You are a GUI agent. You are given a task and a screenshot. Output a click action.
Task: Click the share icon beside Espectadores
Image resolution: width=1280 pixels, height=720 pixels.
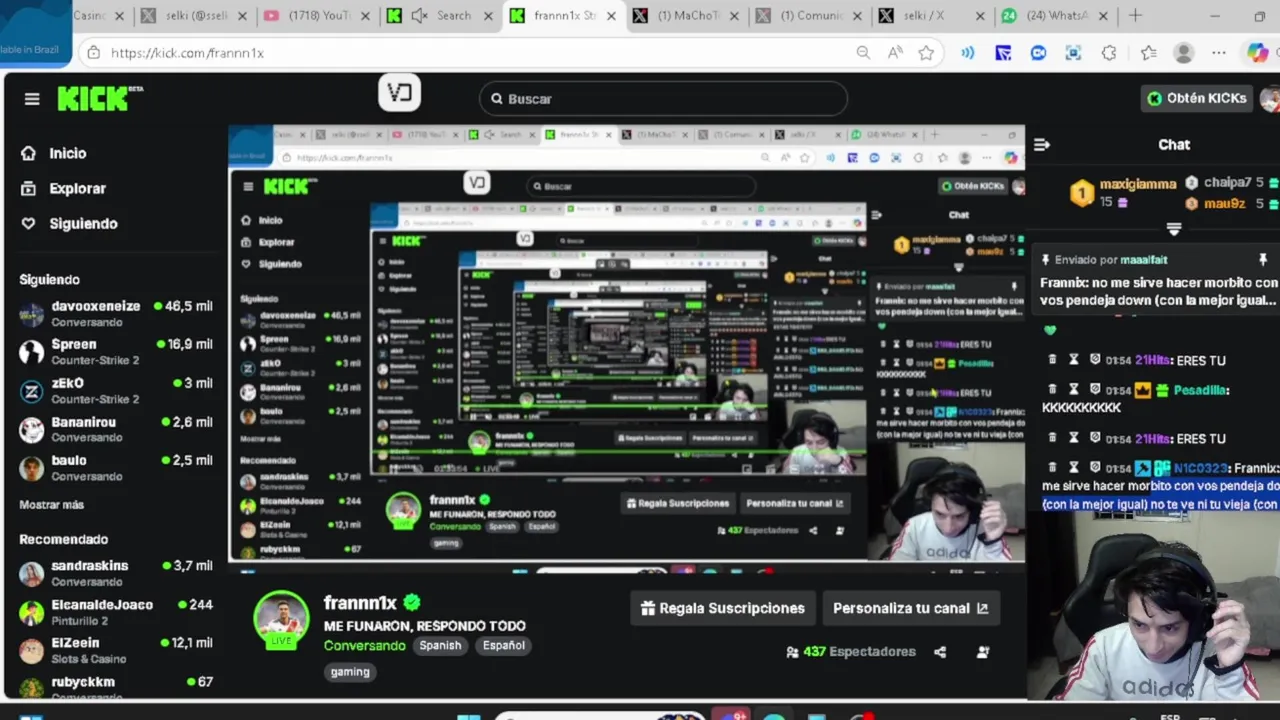point(940,652)
